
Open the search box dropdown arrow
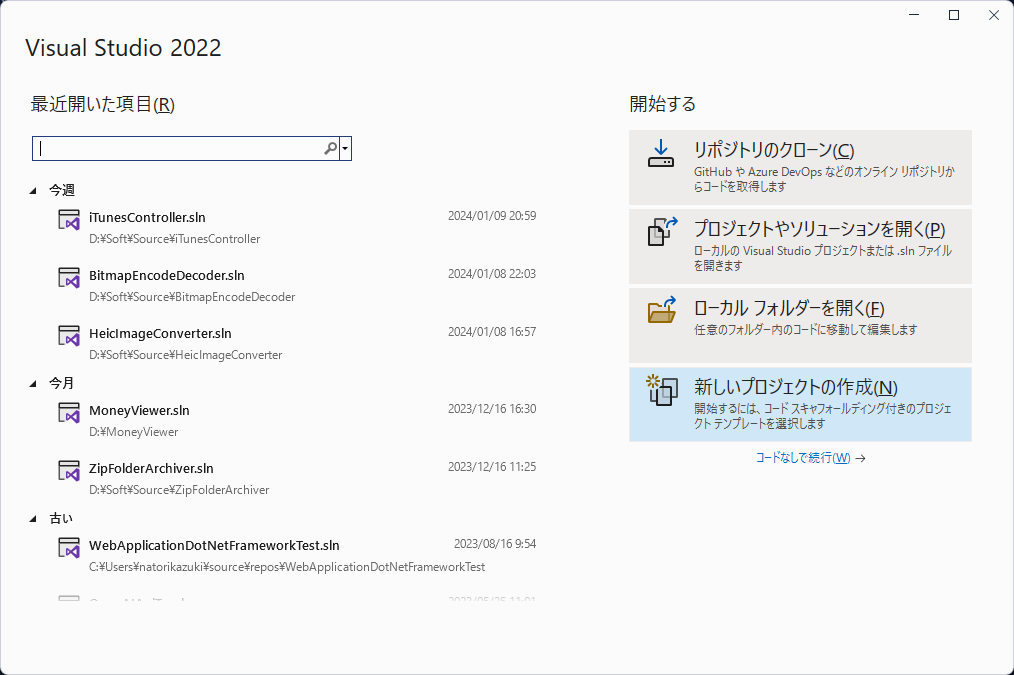[345, 149]
